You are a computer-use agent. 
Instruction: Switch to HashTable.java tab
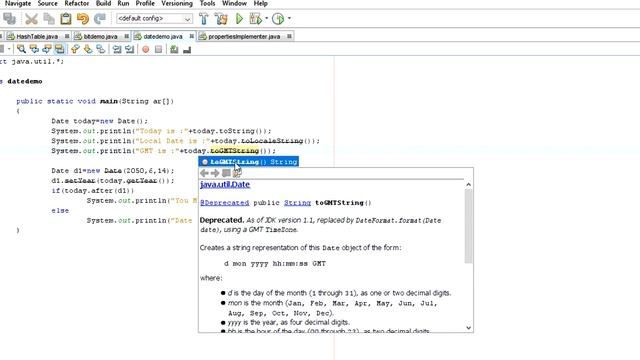tap(37, 36)
